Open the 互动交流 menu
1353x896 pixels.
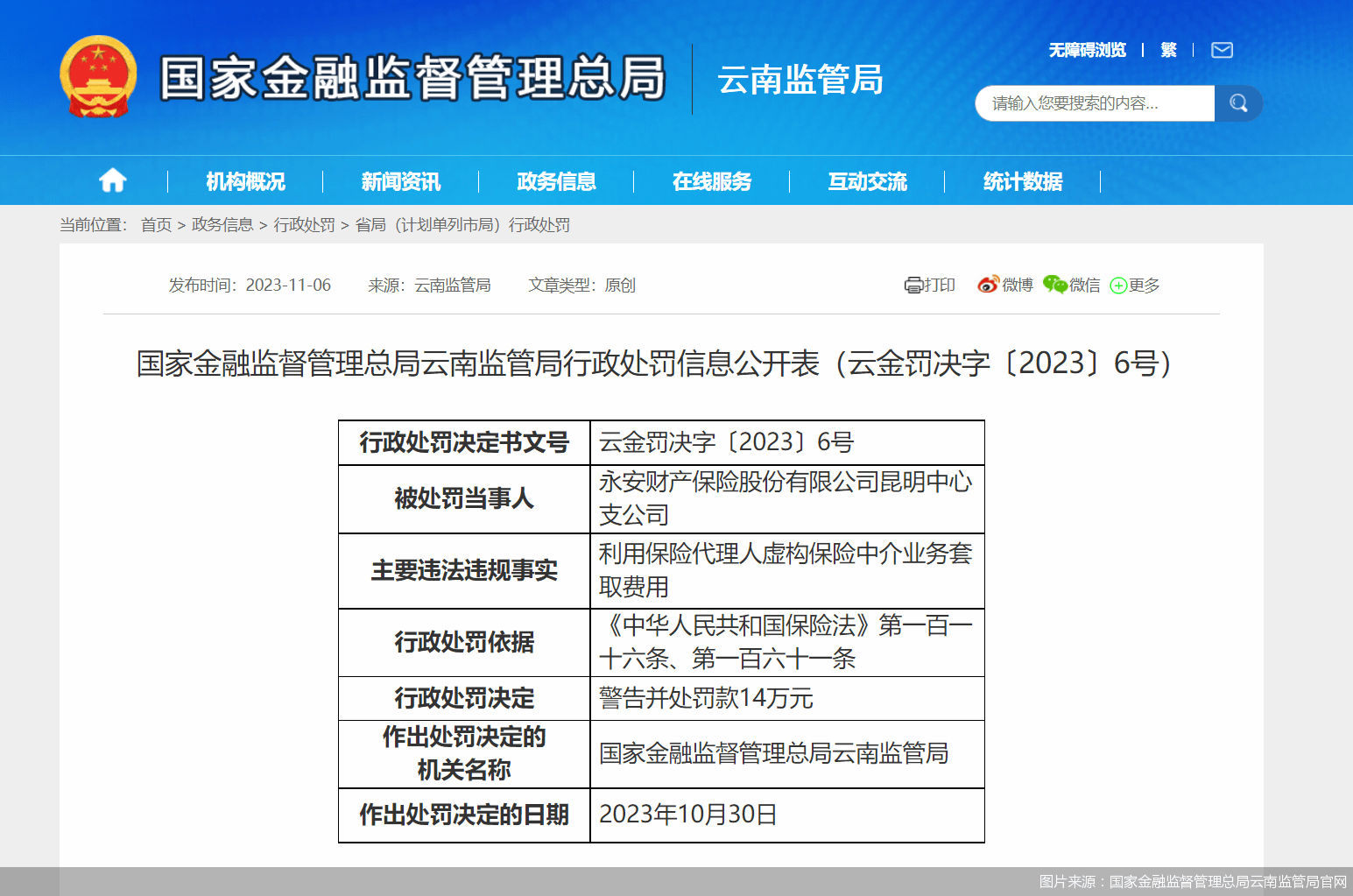[x=867, y=181]
